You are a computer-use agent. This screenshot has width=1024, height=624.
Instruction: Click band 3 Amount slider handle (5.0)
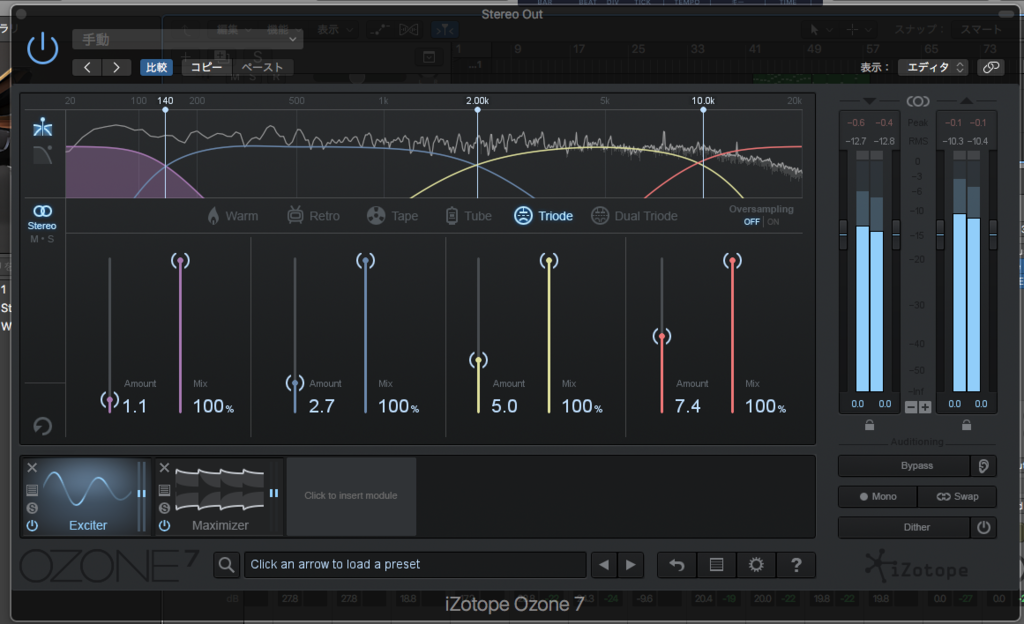(x=478, y=360)
